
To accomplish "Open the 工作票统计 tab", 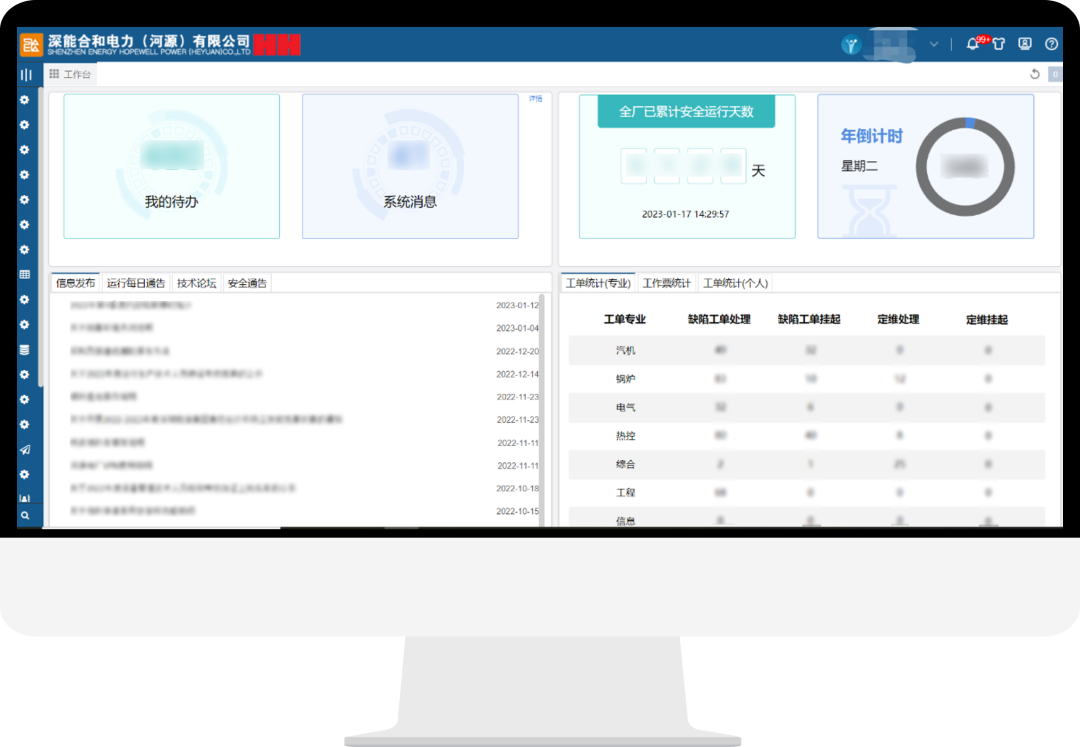I will coord(666,283).
